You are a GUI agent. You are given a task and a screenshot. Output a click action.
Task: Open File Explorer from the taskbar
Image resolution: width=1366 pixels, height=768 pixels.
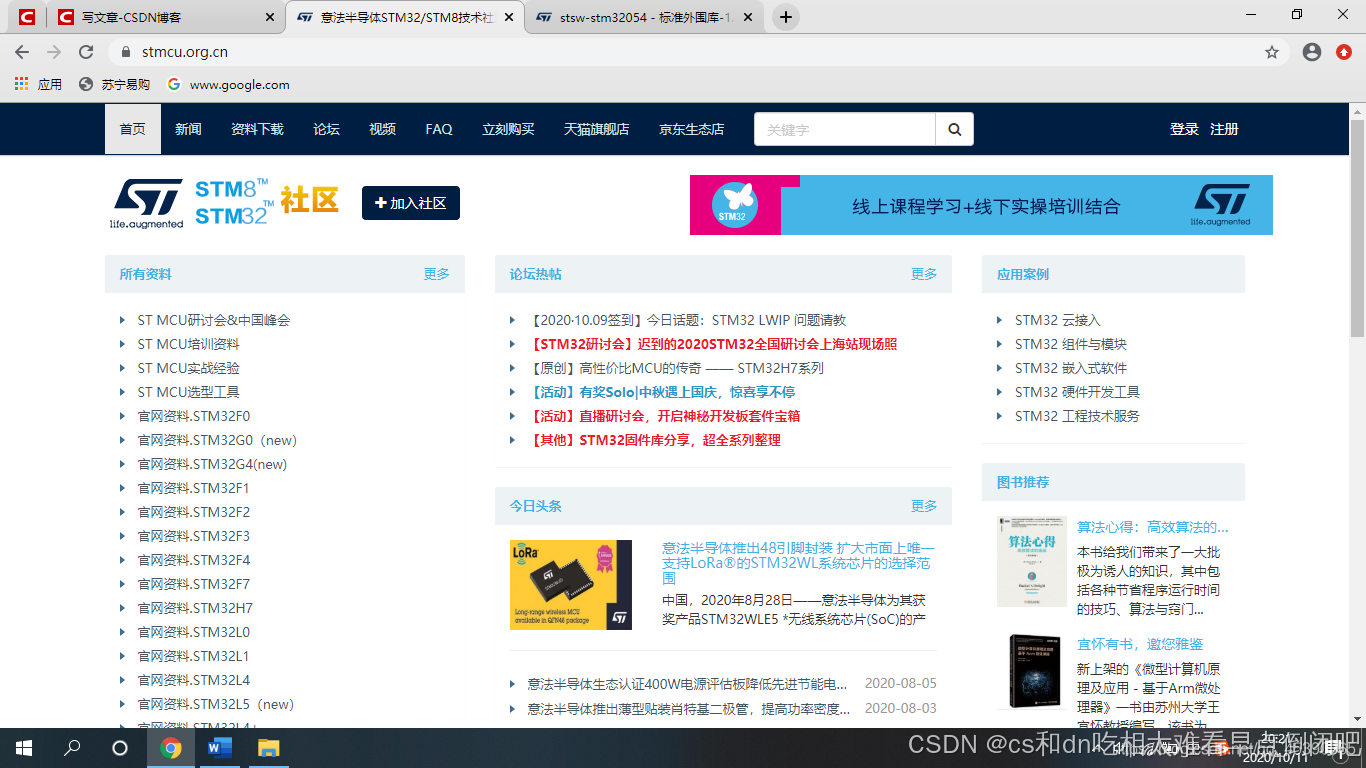(268, 747)
